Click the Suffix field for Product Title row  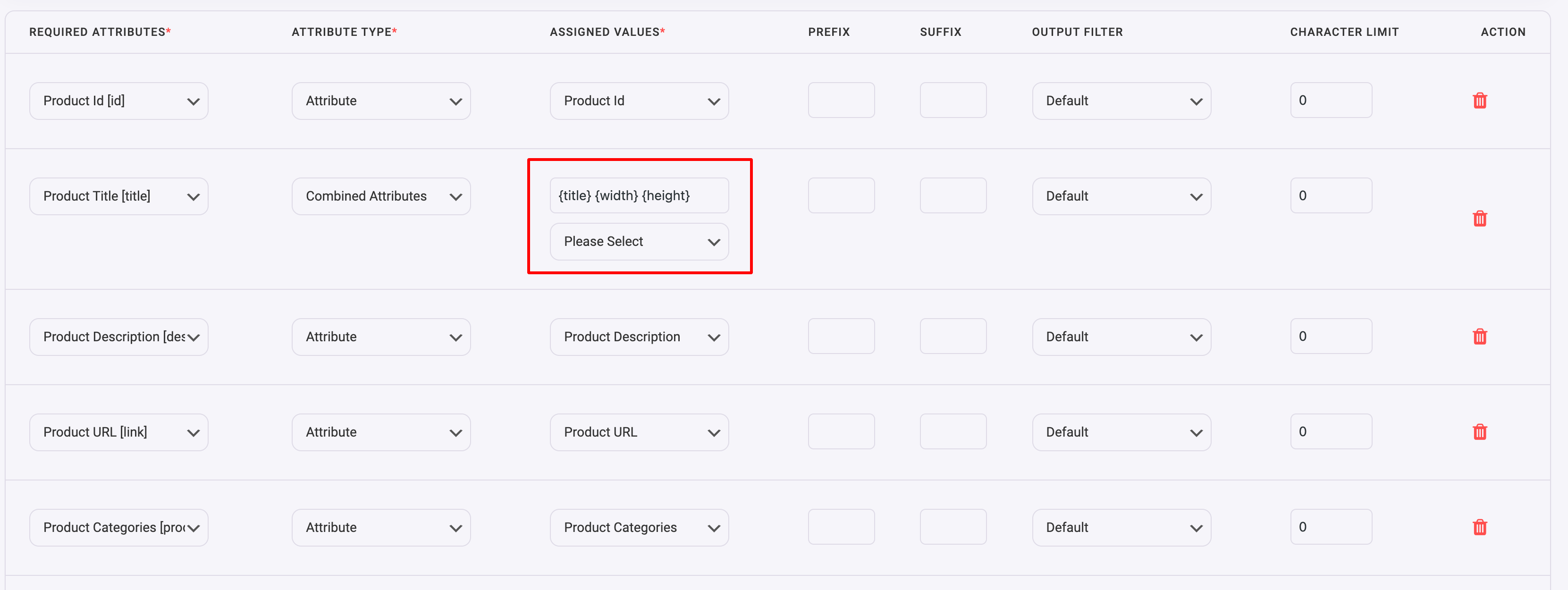953,195
